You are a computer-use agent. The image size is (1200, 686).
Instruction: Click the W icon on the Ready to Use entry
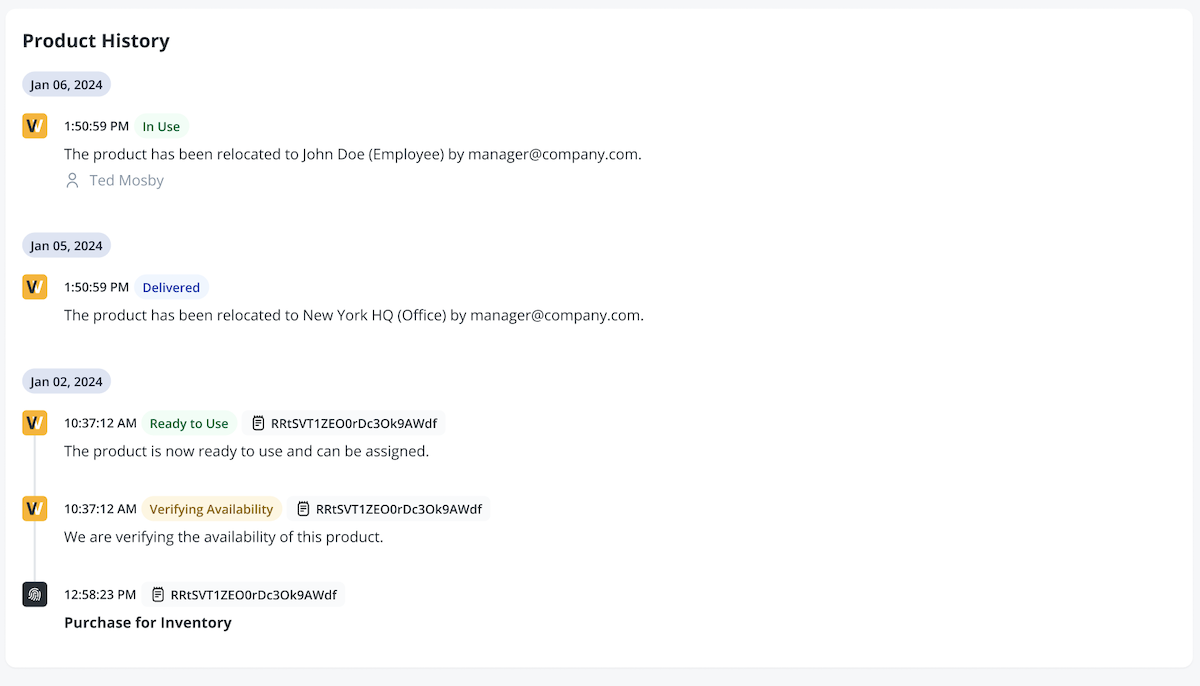(34, 423)
